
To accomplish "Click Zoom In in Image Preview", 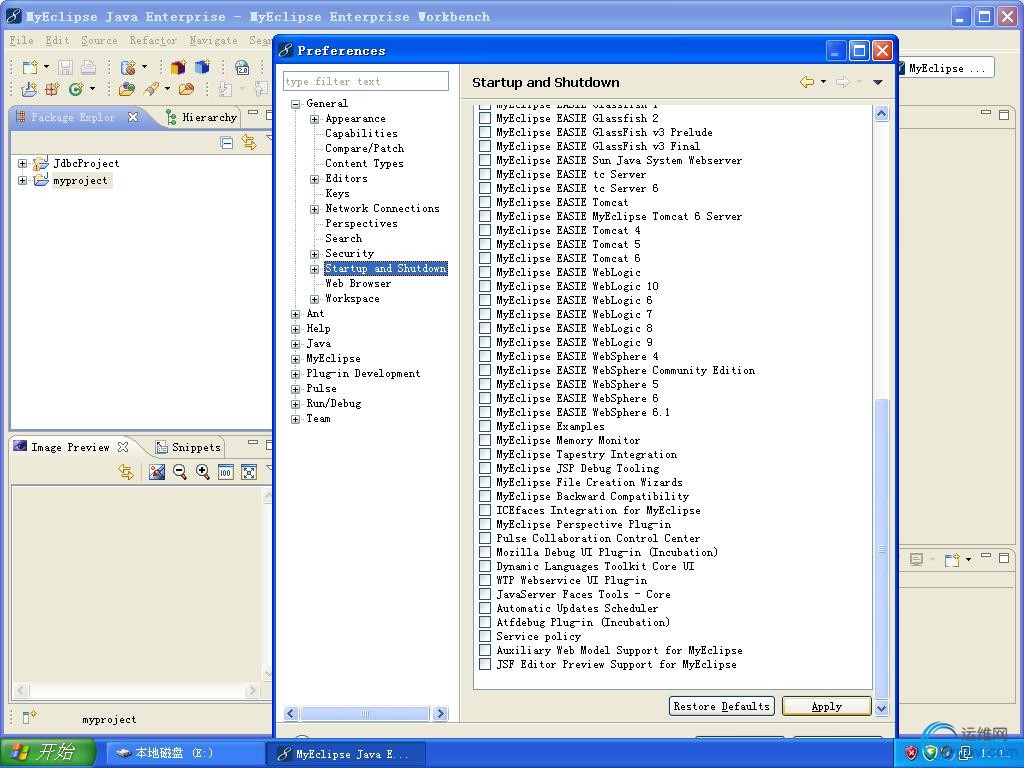I will 202,472.
